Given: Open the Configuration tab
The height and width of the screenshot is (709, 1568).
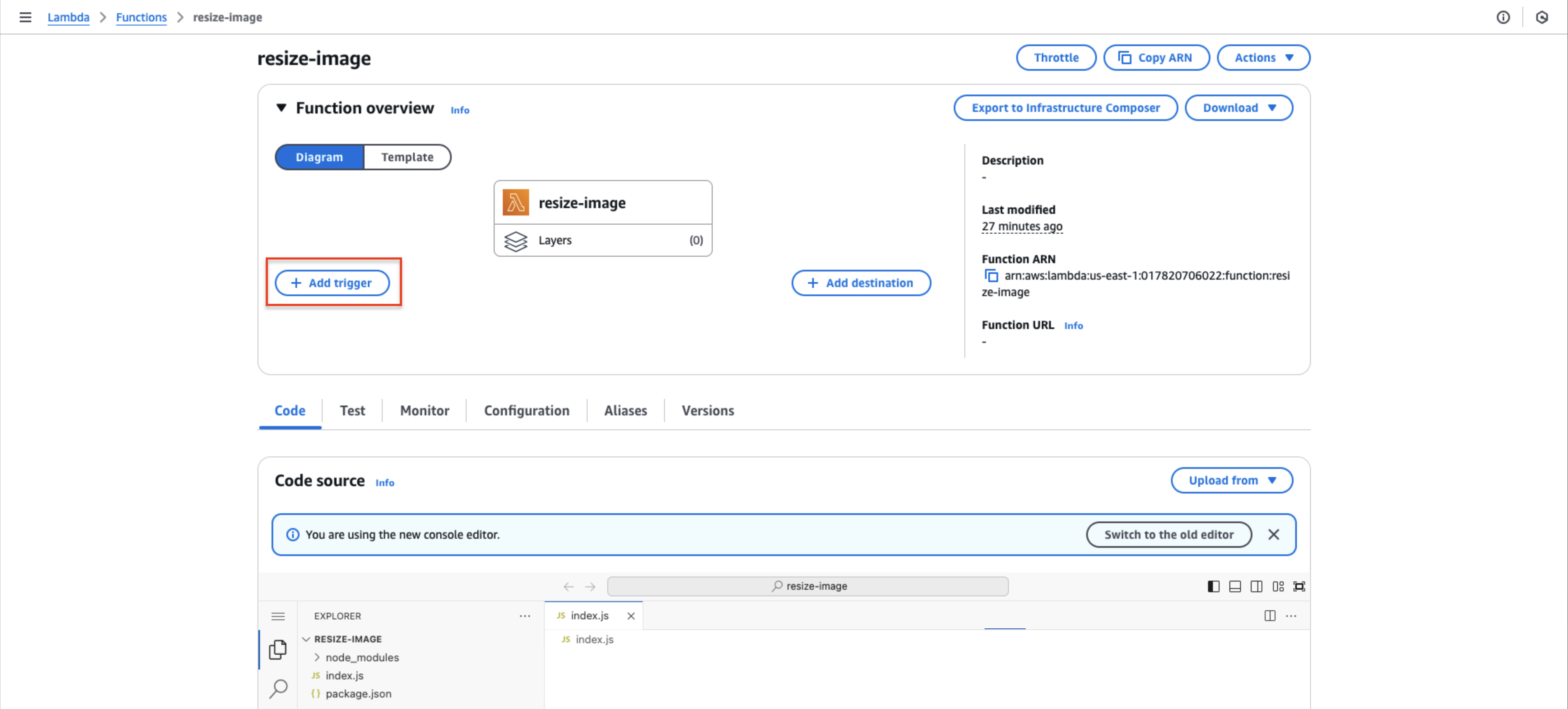Looking at the screenshot, I should point(527,411).
